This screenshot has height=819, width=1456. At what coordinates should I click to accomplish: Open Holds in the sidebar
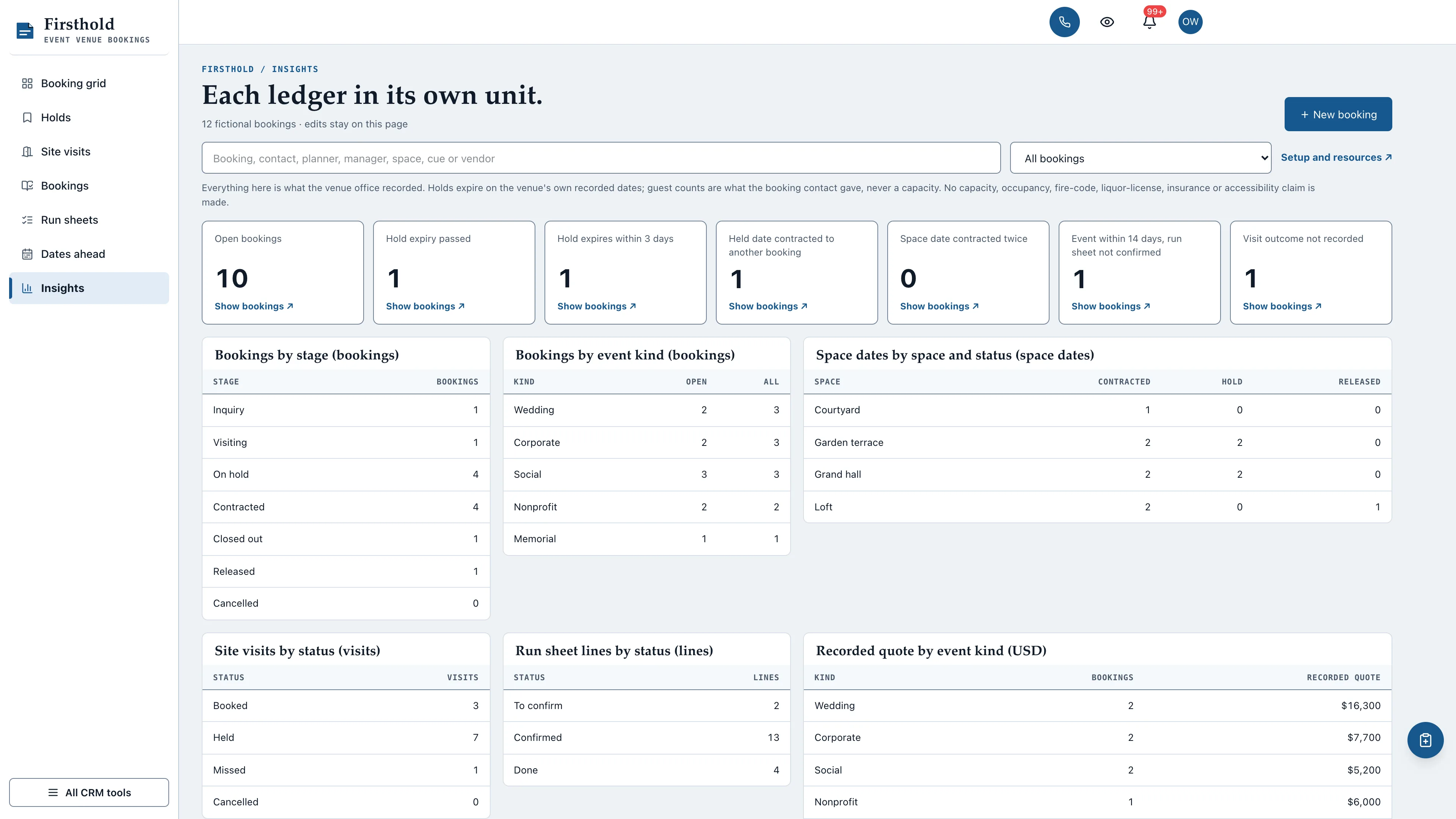pyautogui.click(x=89, y=118)
